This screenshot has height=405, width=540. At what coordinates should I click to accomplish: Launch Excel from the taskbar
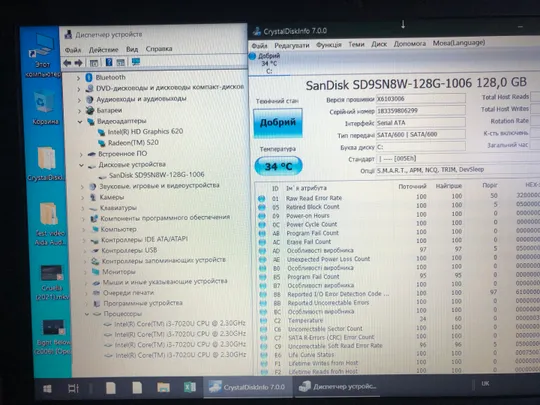pos(189,387)
